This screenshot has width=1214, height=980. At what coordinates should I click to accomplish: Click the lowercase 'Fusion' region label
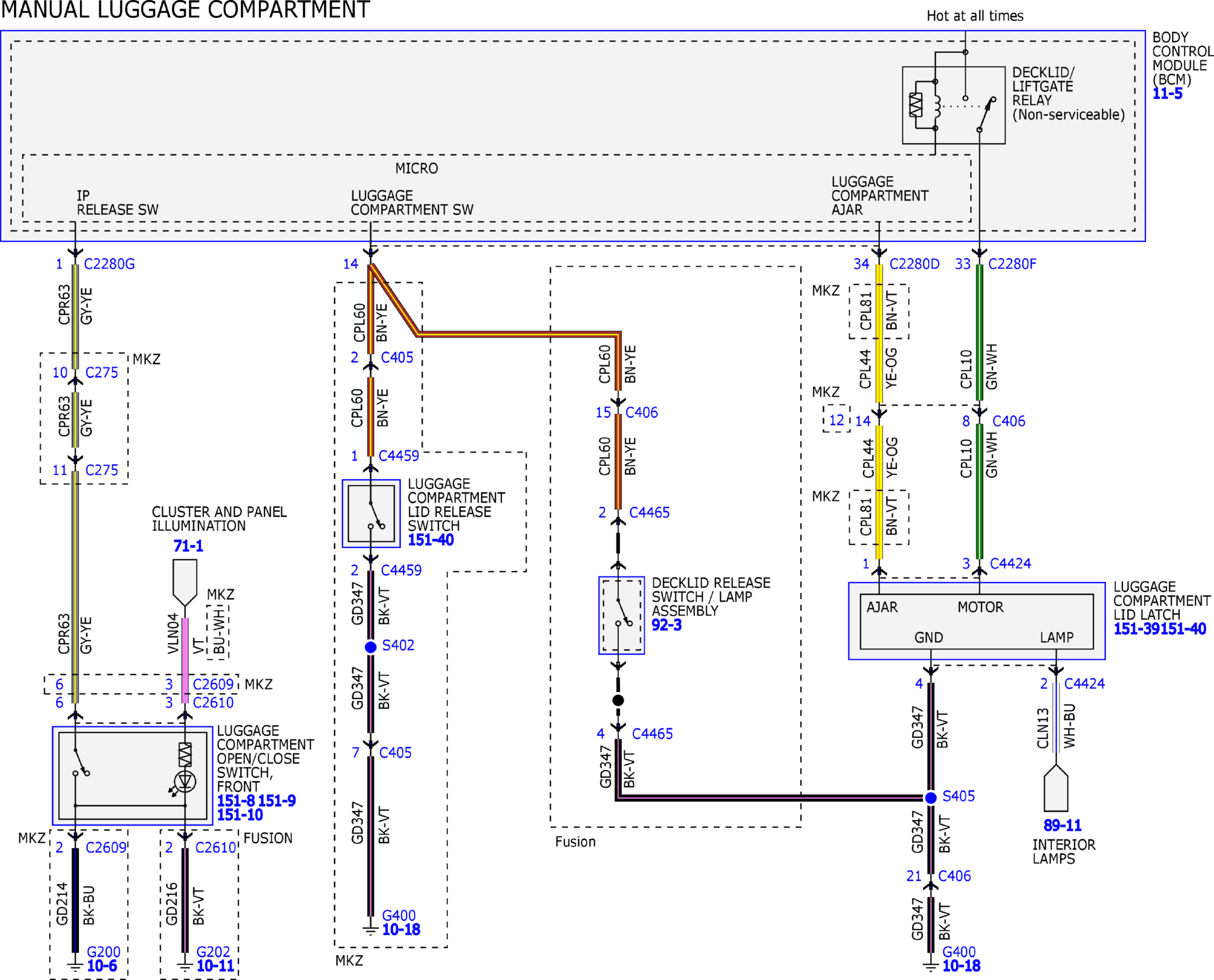tap(575, 842)
